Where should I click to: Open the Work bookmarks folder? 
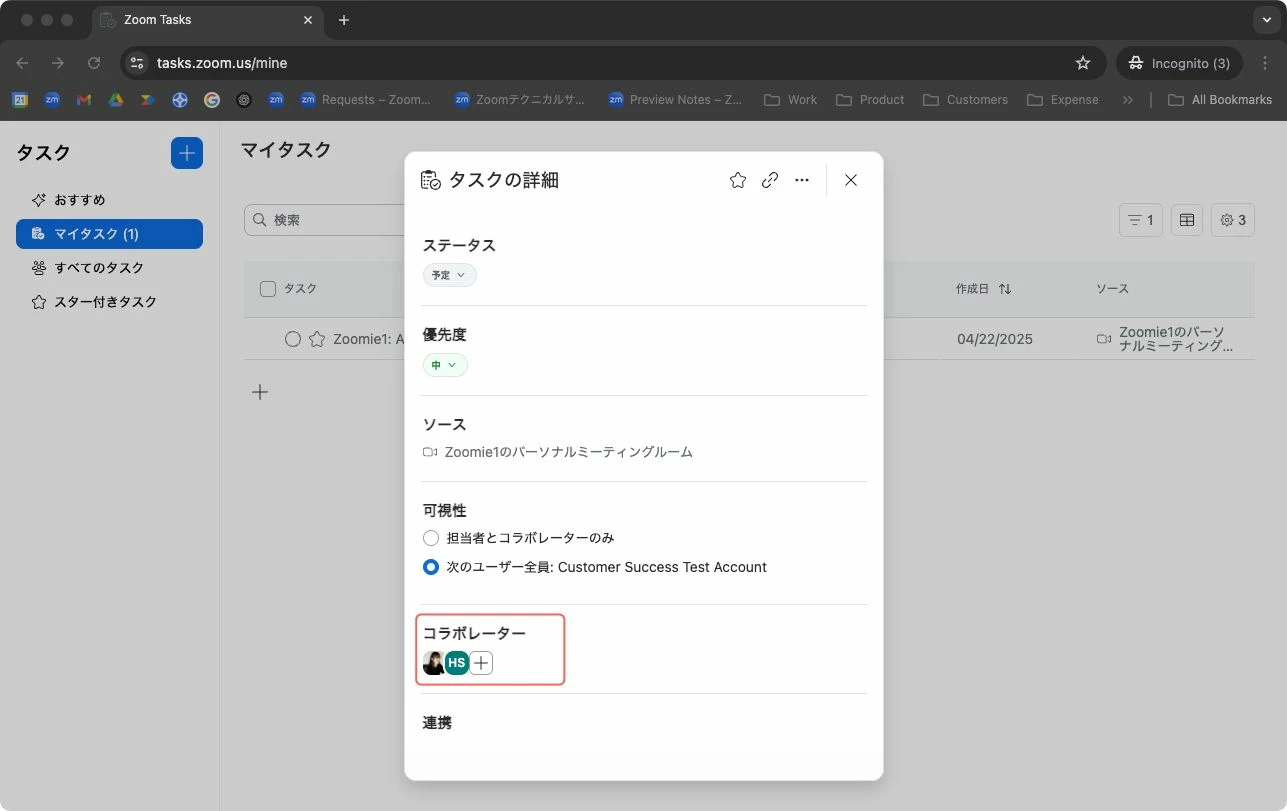tap(790, 100)
